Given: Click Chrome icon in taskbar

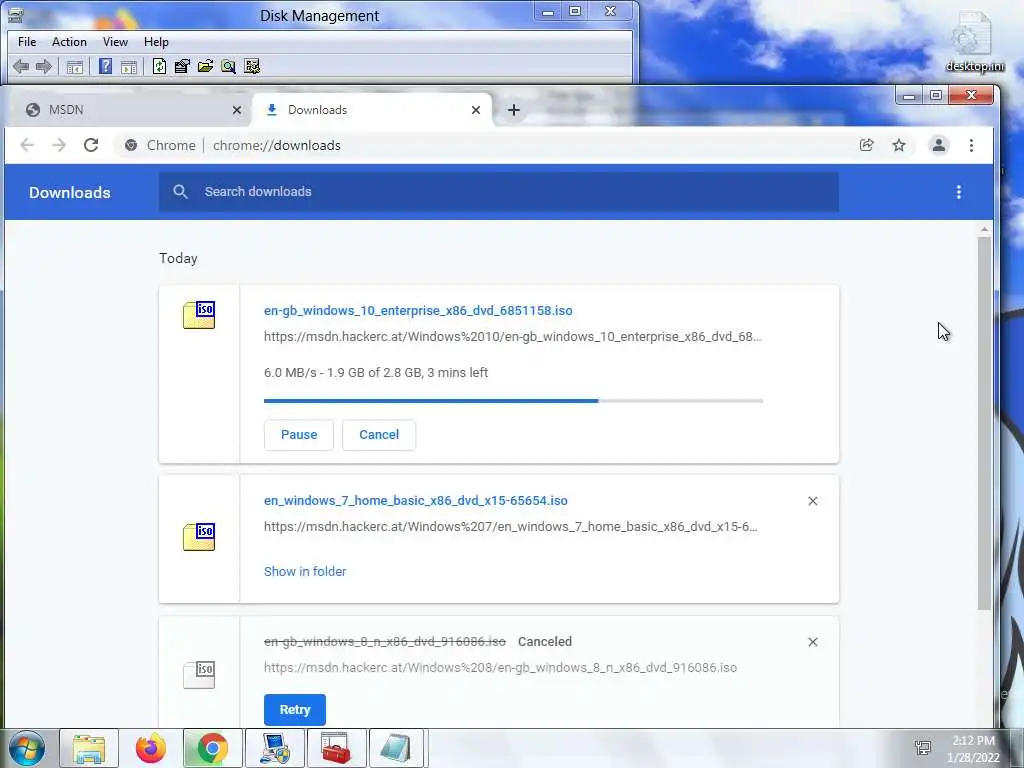Looking at the screenshot, I should 212,748.
